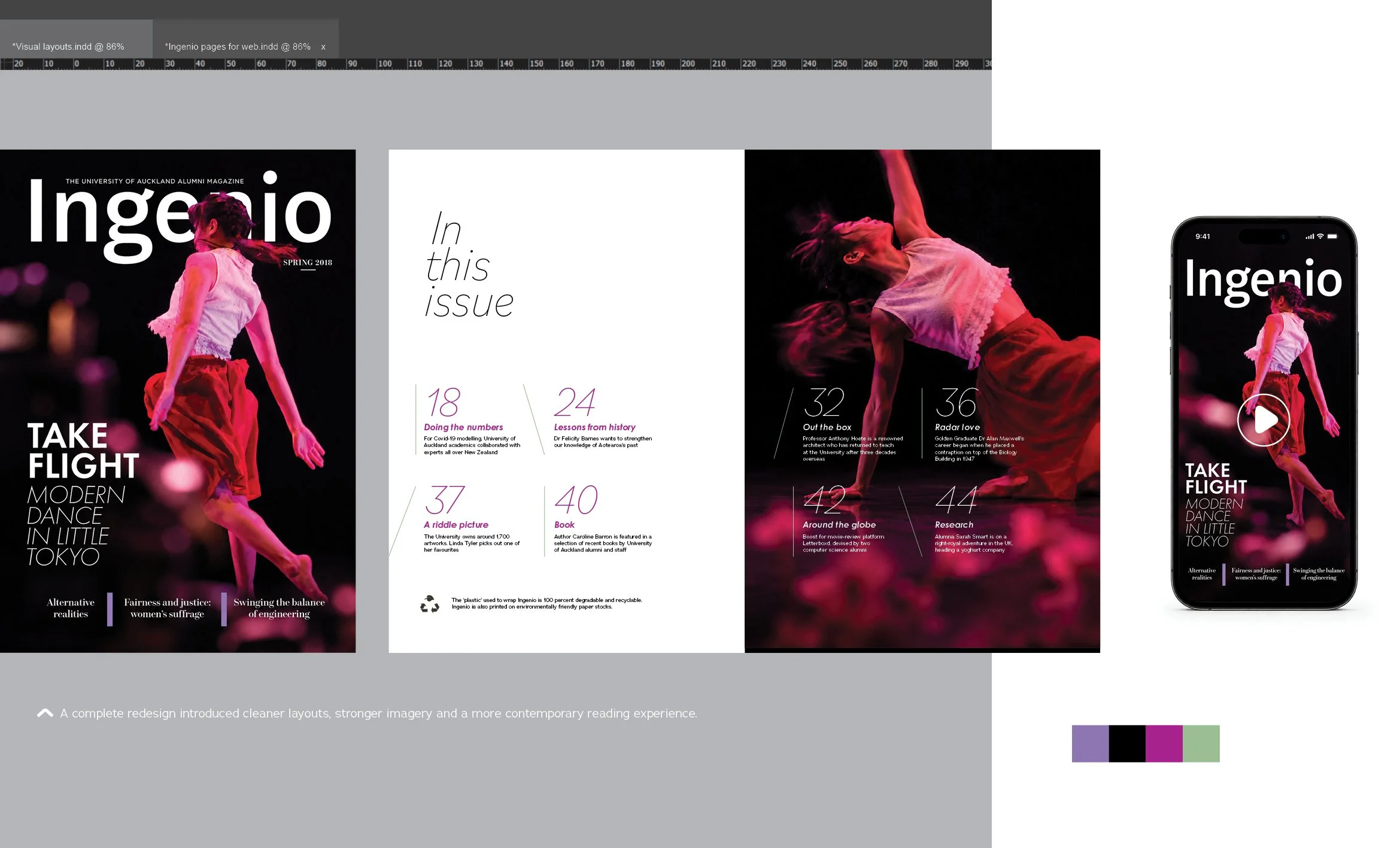Tap 'TAKE FLIGHT' headline on the phone screen

pos(1216,478)
